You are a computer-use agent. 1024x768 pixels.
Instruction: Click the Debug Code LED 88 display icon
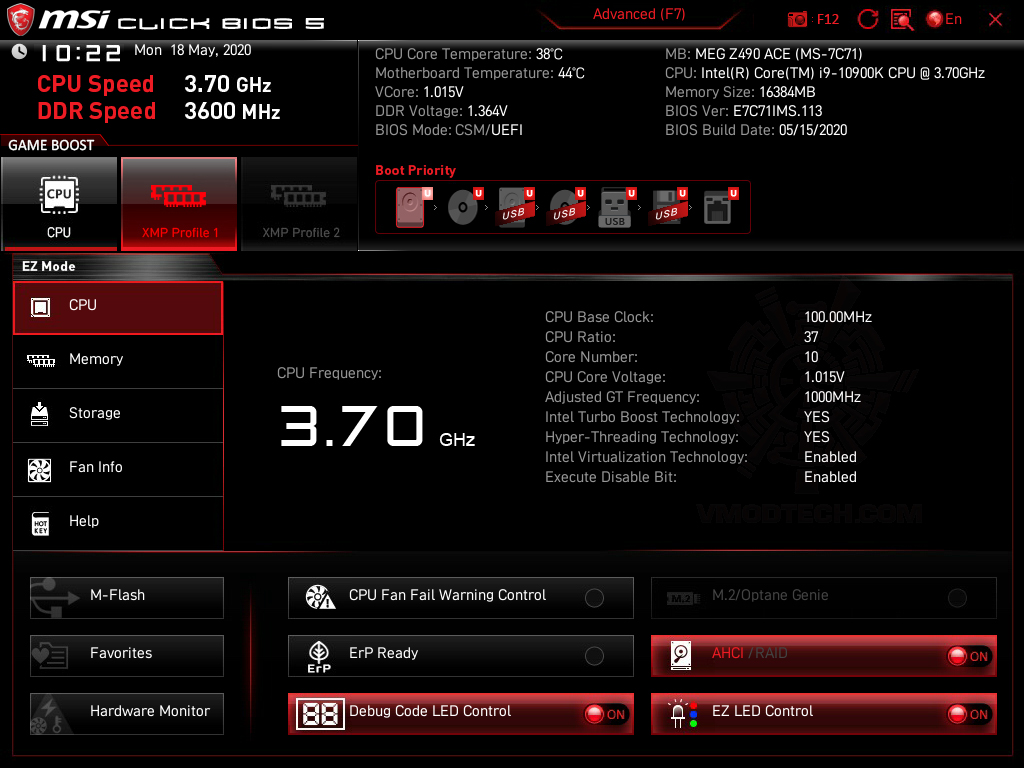tap(320, 714)
